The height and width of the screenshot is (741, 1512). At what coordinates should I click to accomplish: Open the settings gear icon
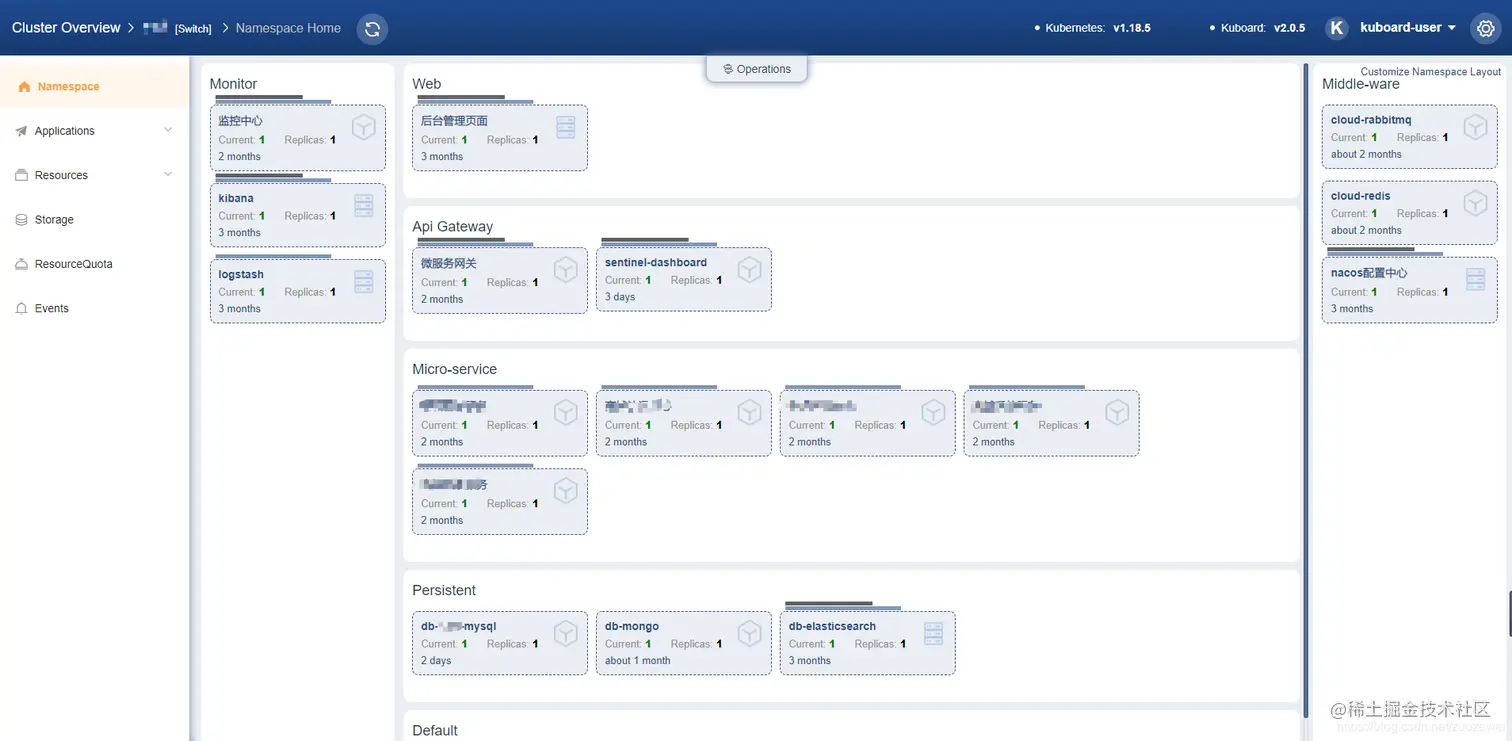click(x=1485, y=28)
